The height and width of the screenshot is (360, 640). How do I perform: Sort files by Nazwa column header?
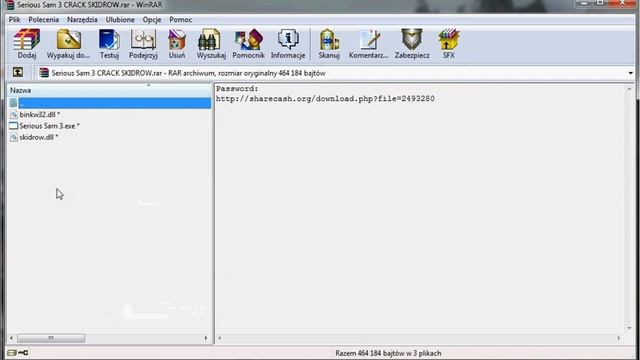pyautogui.click(x=109, y=90)
